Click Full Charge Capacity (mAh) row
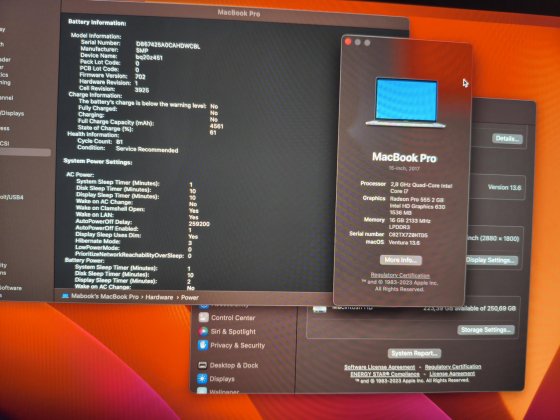Image resolution: width=560 pixels, height=420 pixels. 150,124
